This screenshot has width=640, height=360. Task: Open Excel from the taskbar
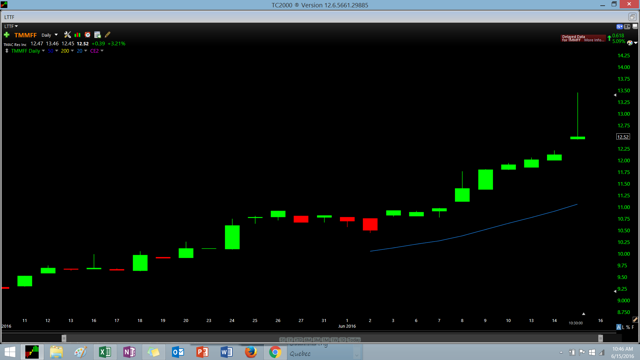[104, 351]
